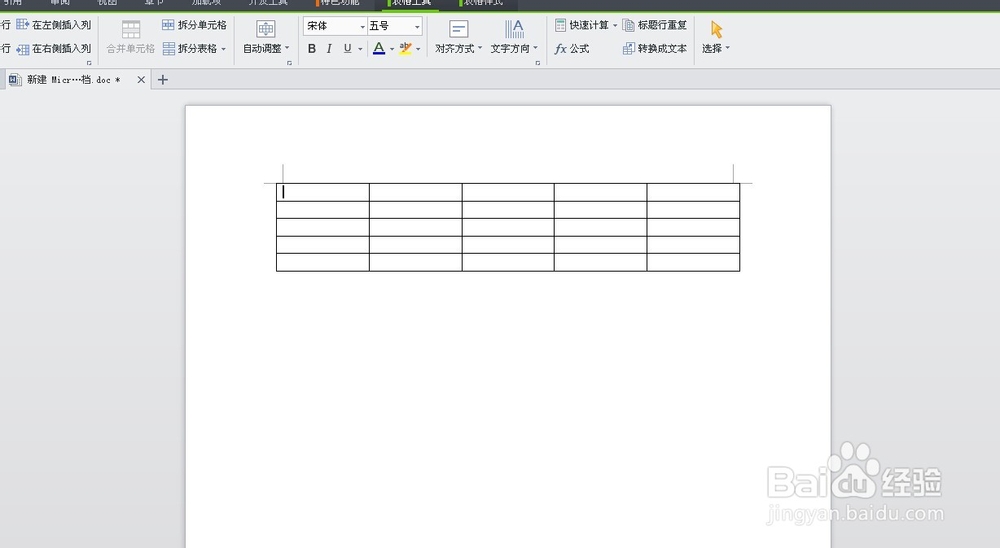Open the 五号 font size combo box
The image size is (1000, 548).
pyautogui.click(x=395, y=26)
